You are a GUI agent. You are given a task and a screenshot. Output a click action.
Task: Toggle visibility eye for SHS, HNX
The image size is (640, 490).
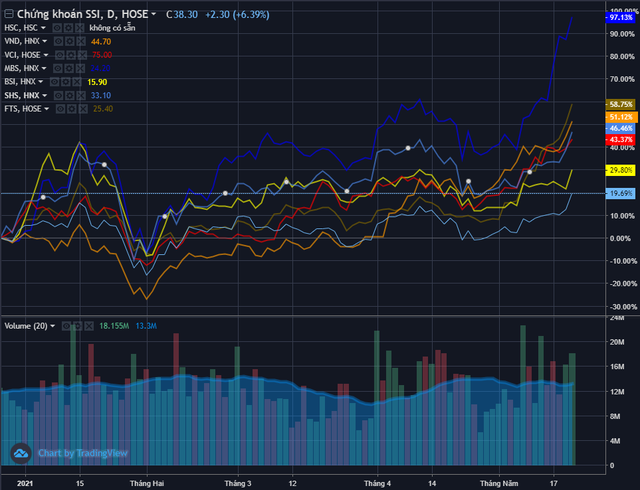click(58, 95)
